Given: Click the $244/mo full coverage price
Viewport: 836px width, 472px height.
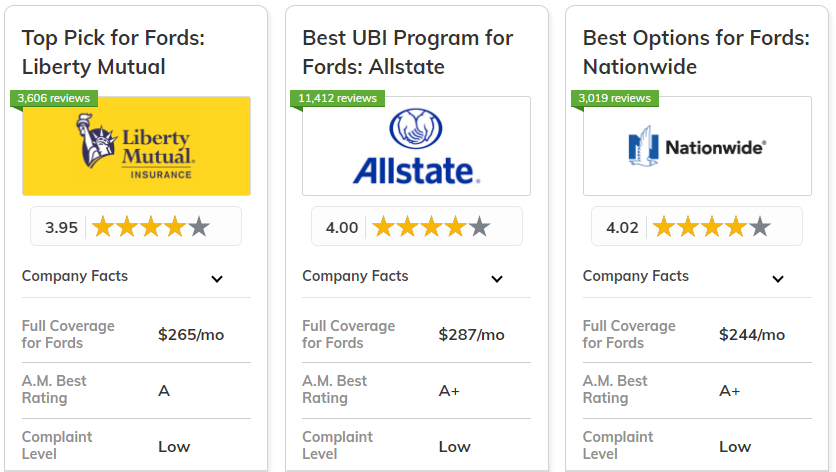Looking at the screenshot, I should point(752,335).
